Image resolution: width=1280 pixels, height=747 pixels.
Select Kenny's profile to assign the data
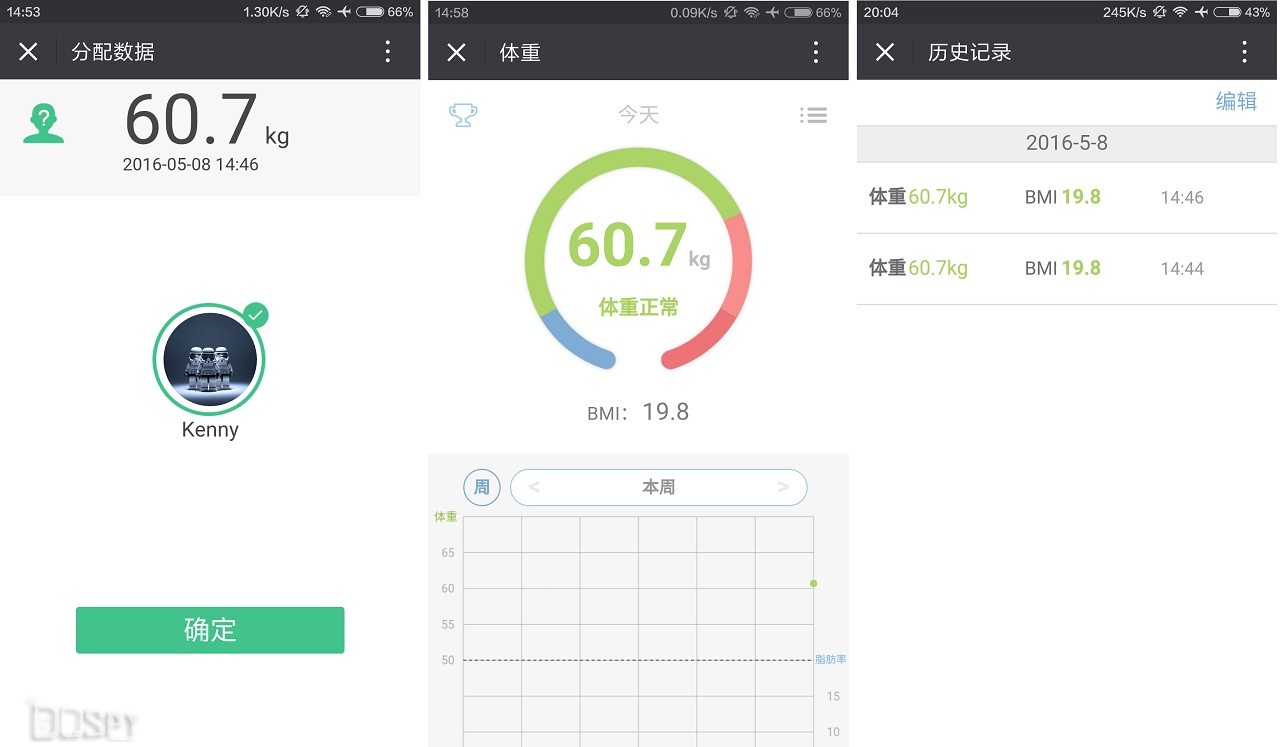click(209, 360)
